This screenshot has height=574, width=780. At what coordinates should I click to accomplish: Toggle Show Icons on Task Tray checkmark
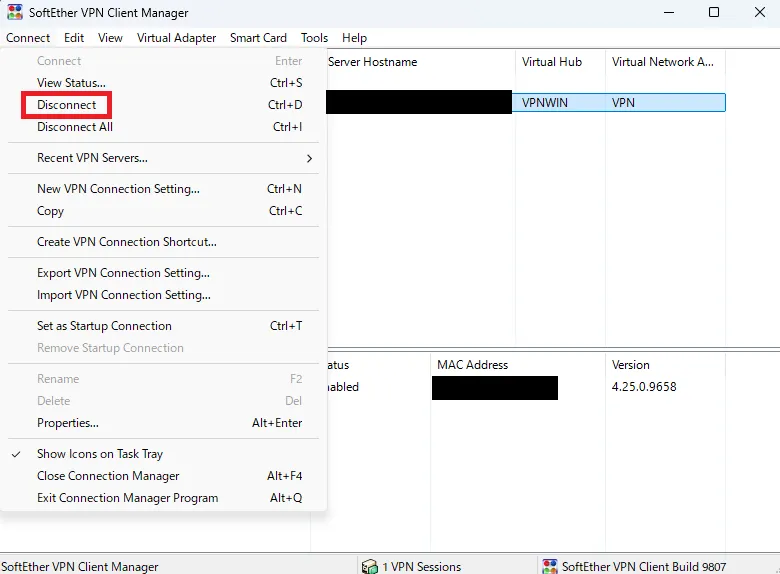click(x=16, y=454)
